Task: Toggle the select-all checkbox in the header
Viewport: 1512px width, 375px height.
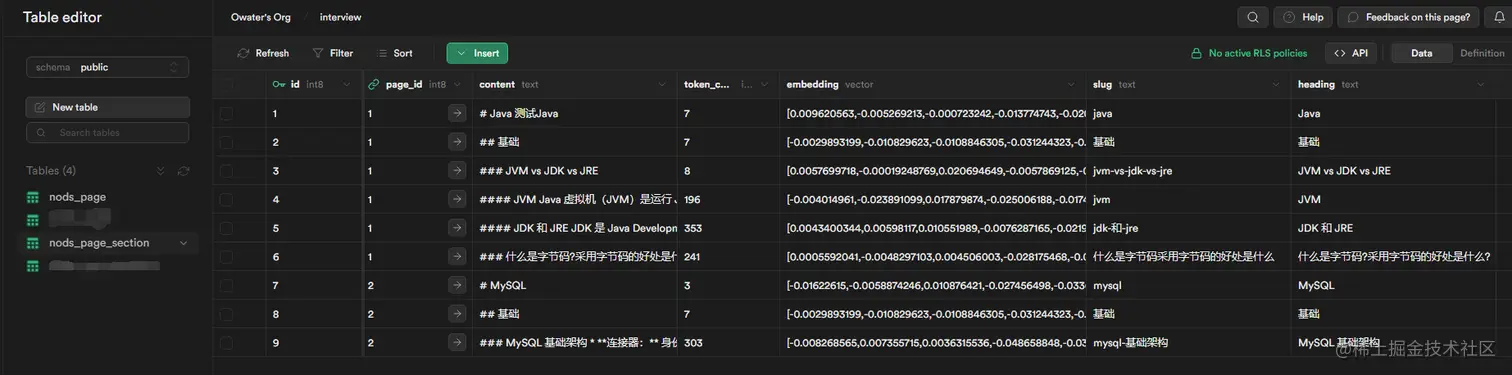Action: tap(227, 85)
